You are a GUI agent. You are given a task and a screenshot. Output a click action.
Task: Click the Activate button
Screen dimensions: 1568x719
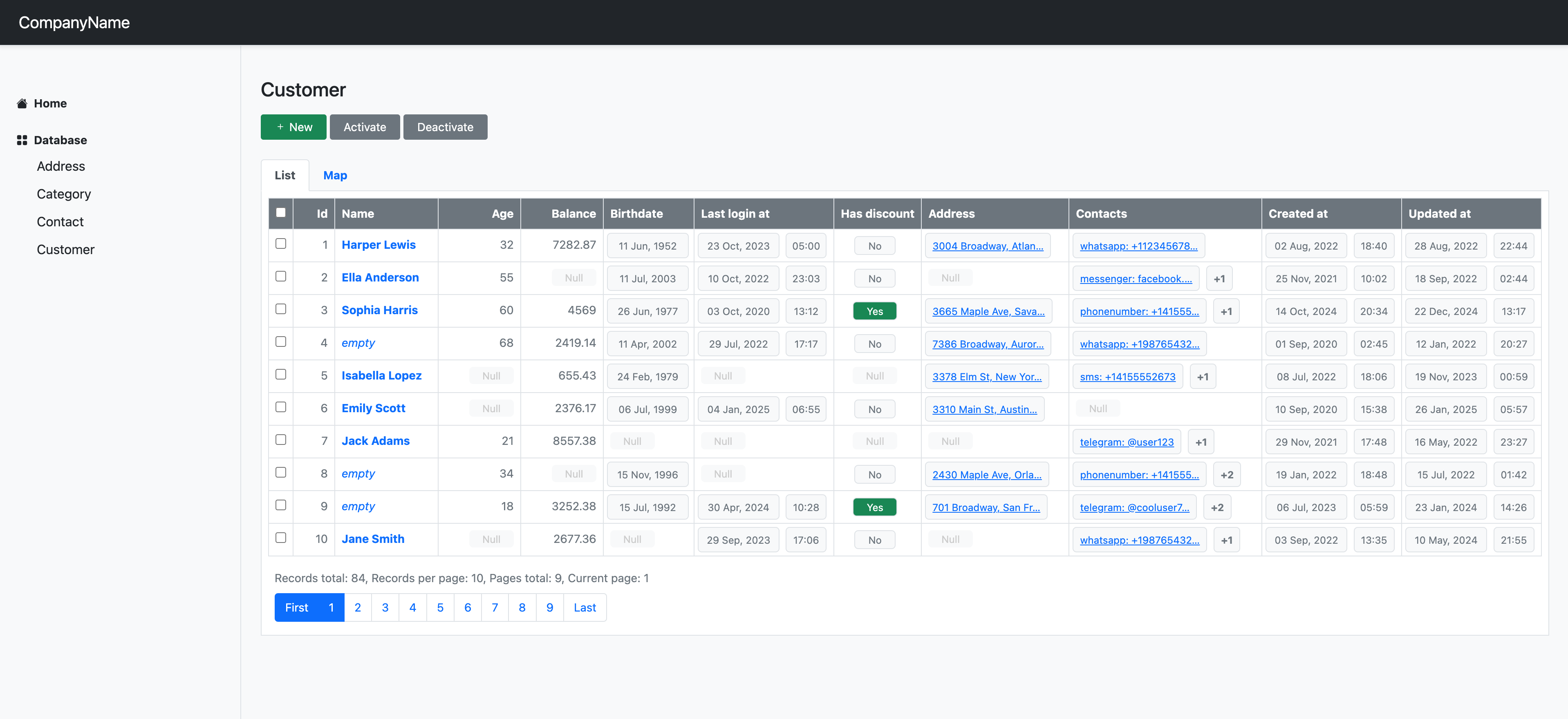(365, 127)
